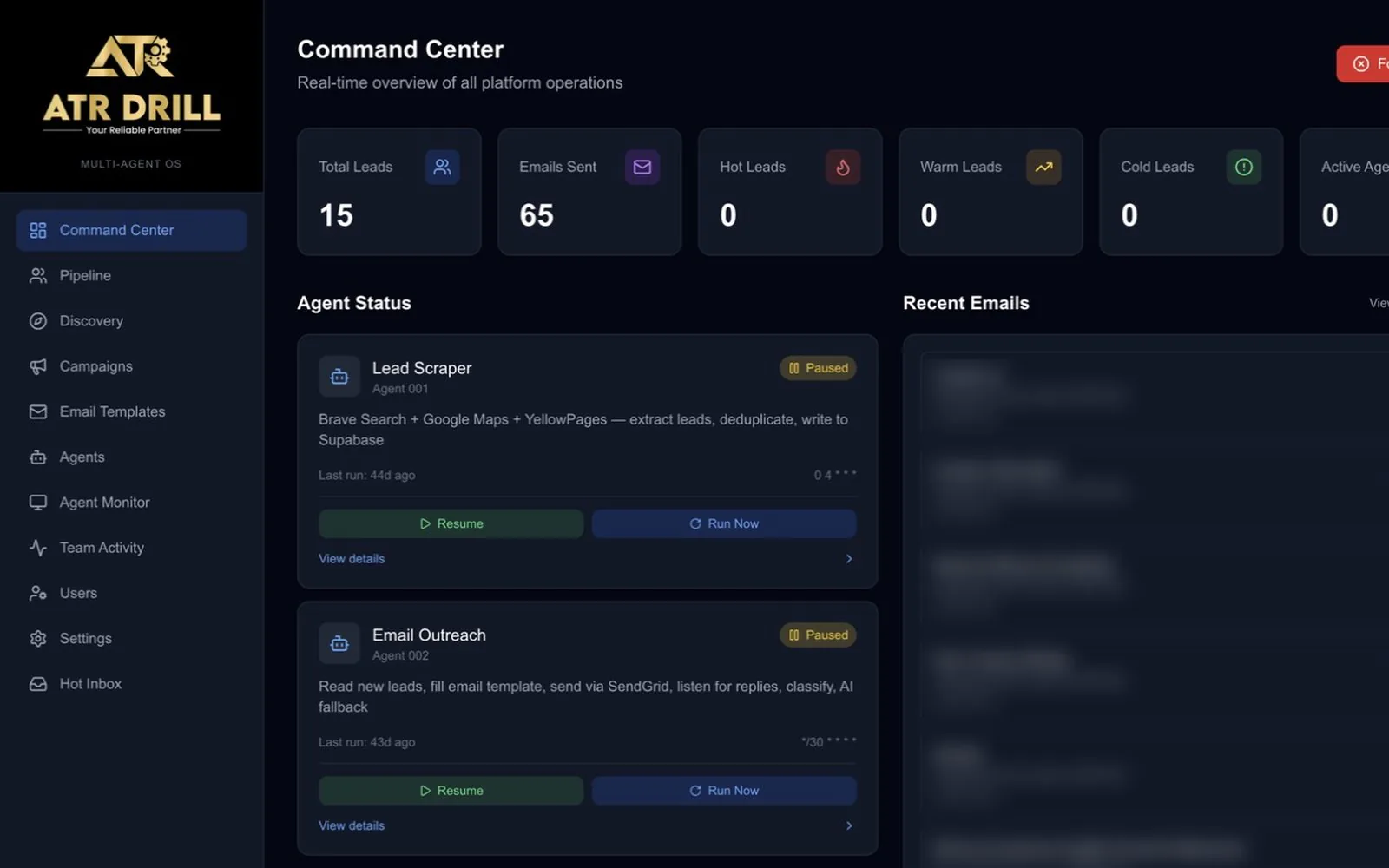Click the Emails Sent value 65

click(x=537, y=215)
